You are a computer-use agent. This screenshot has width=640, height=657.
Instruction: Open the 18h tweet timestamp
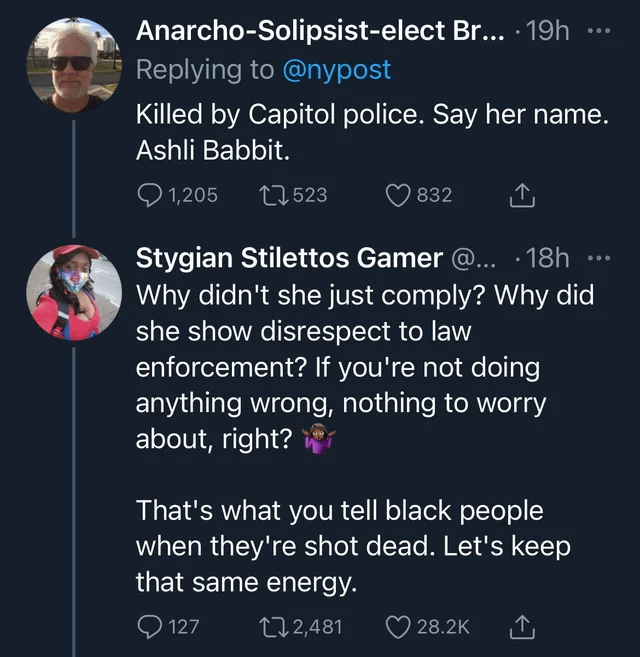(x=547, y=258)
